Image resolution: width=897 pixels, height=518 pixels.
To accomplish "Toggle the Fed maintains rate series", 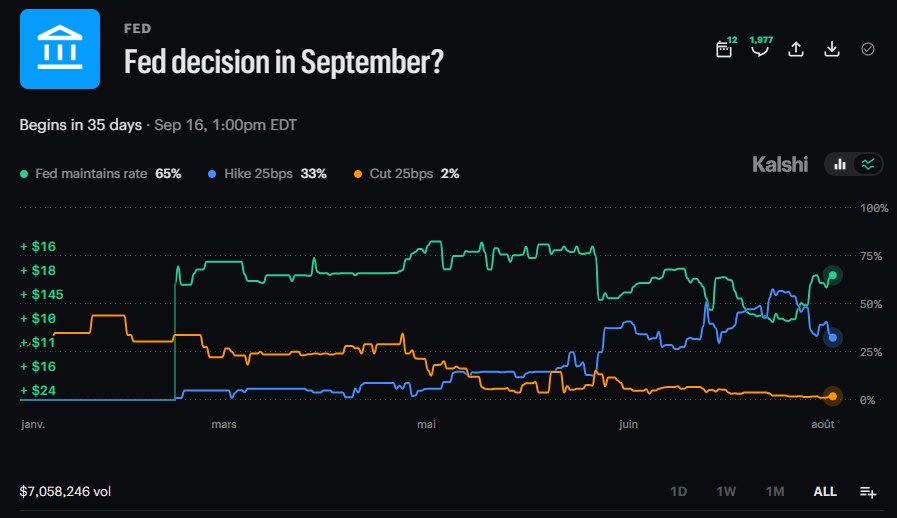I will click(x=101, y=173).
